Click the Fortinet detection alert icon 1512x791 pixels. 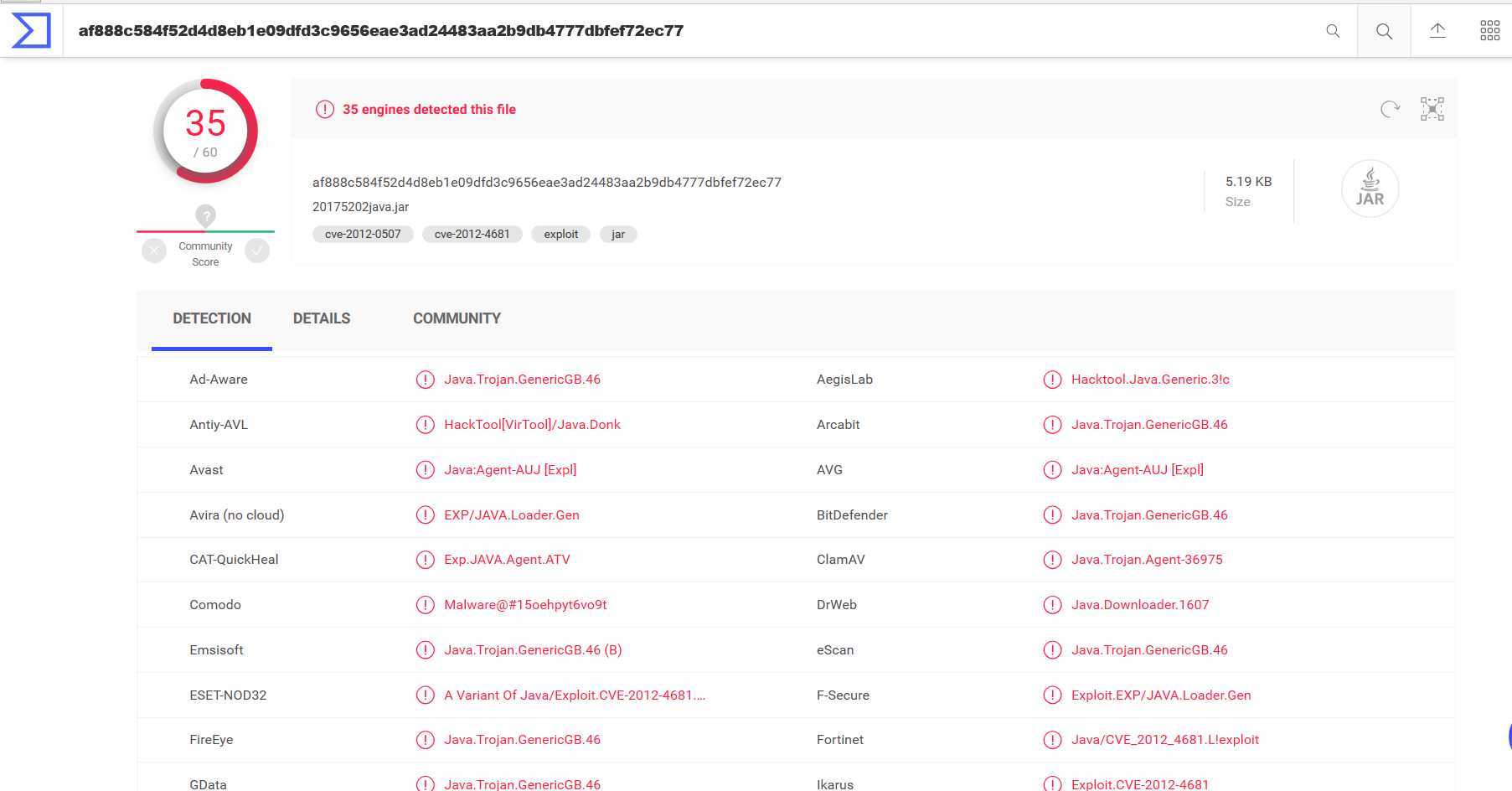tap(1052, 740)
